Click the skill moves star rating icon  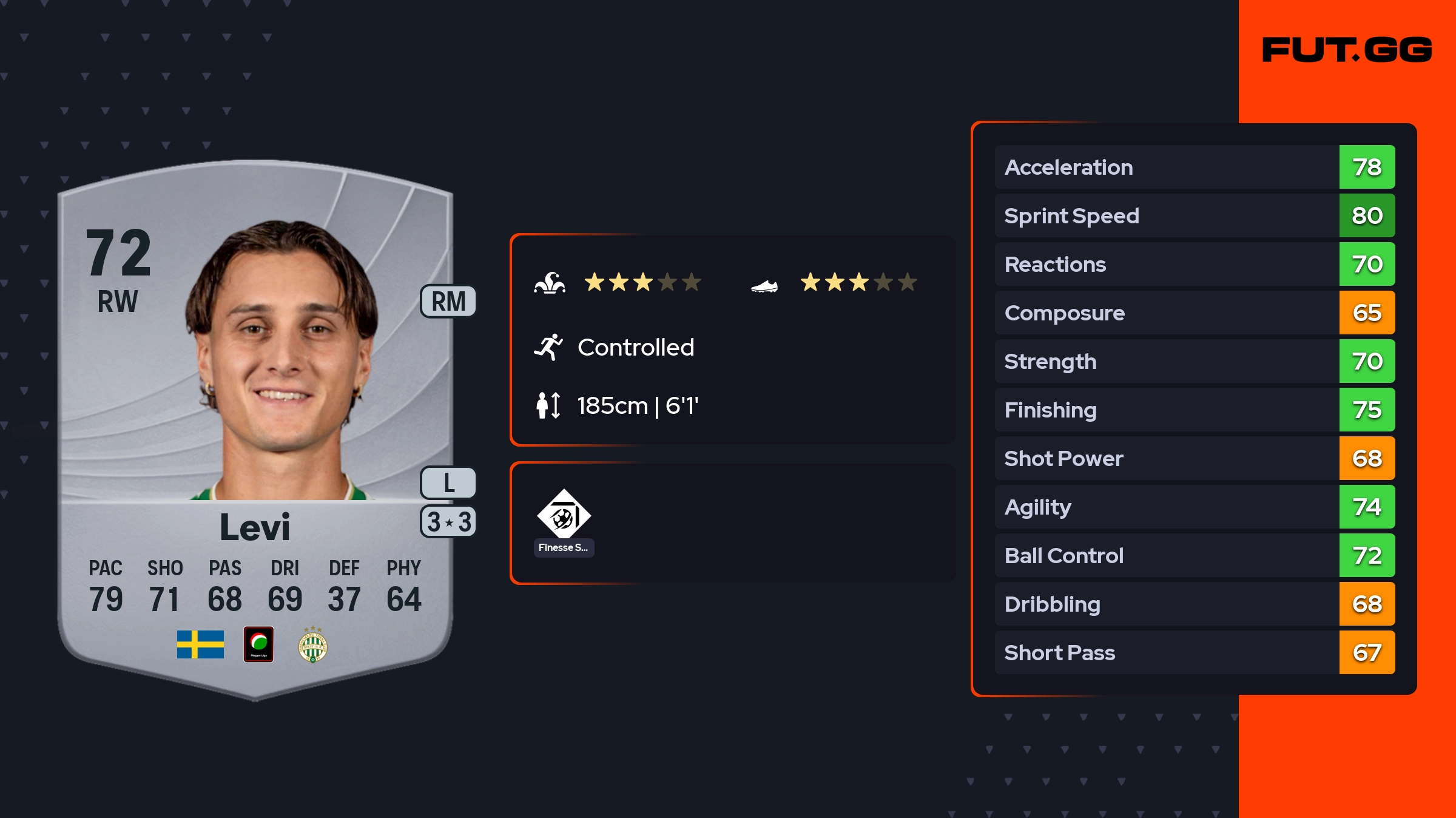550,283
